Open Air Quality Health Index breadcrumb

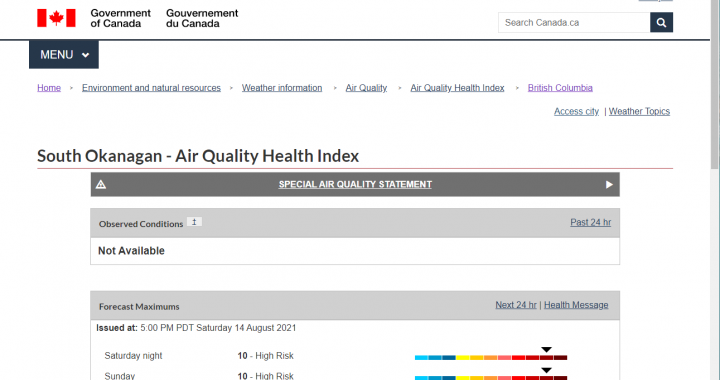click(x=457, y=88)
